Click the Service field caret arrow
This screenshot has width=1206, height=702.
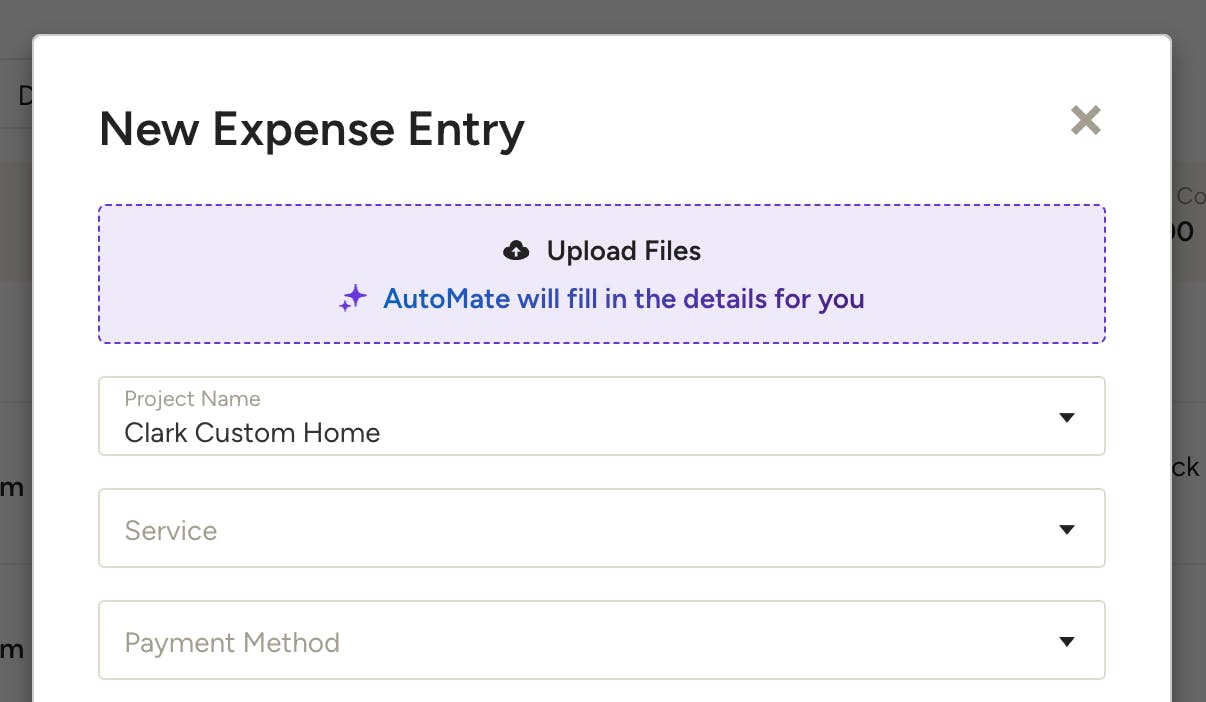coord(1067,529)
